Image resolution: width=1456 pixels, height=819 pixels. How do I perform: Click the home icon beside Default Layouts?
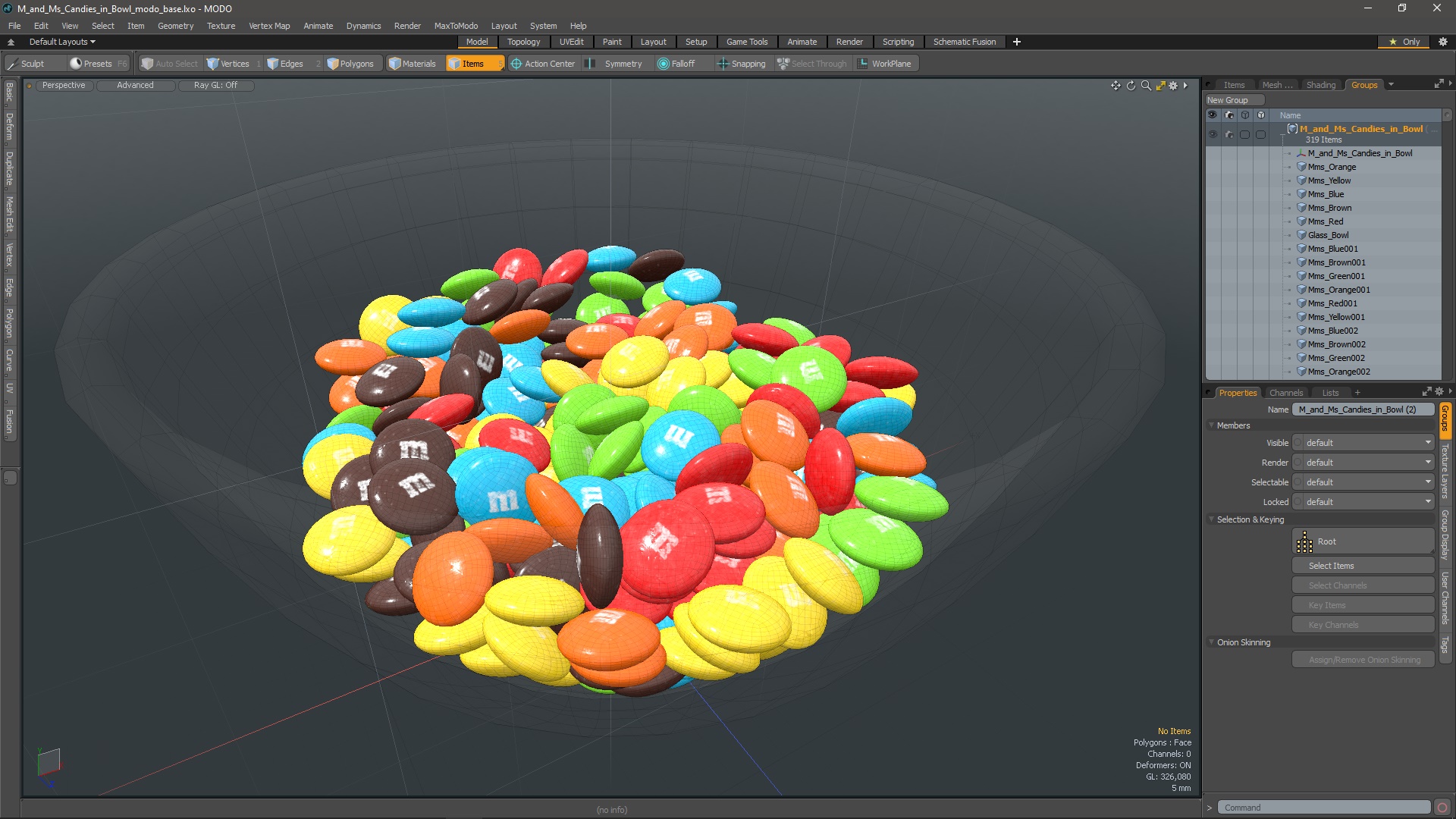(x=11, y=42)
